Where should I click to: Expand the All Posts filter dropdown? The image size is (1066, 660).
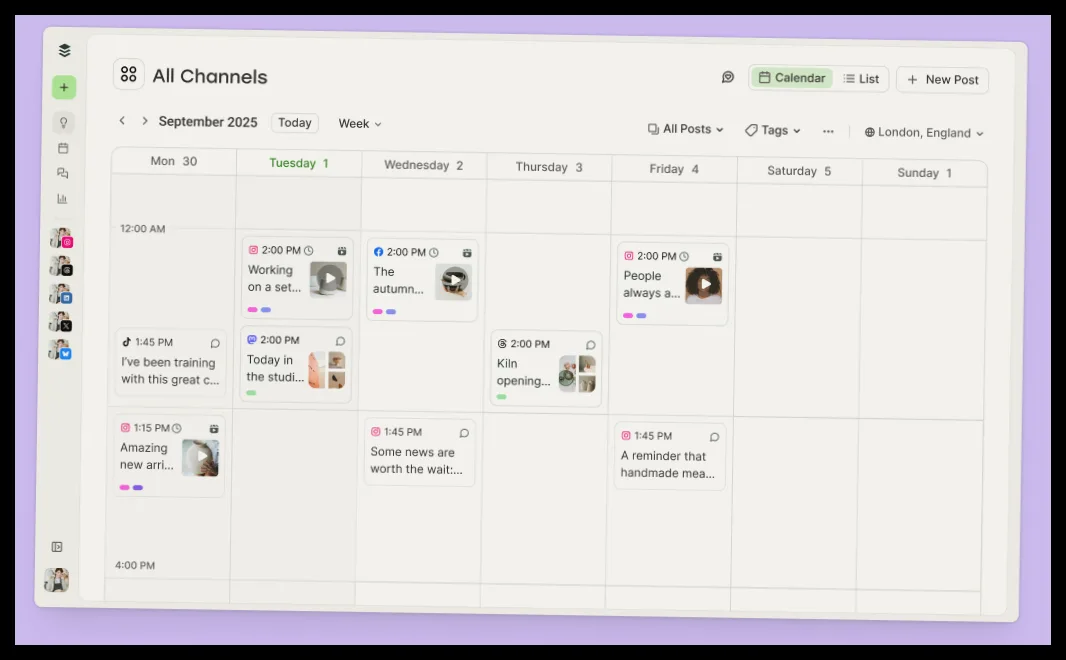pyautogui.click(x=685, y=129)
